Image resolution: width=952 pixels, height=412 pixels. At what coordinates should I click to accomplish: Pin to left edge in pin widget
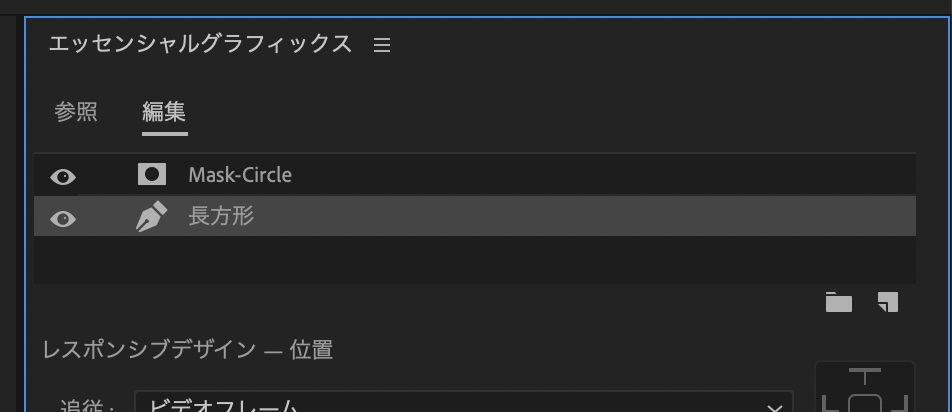[827, 404]
